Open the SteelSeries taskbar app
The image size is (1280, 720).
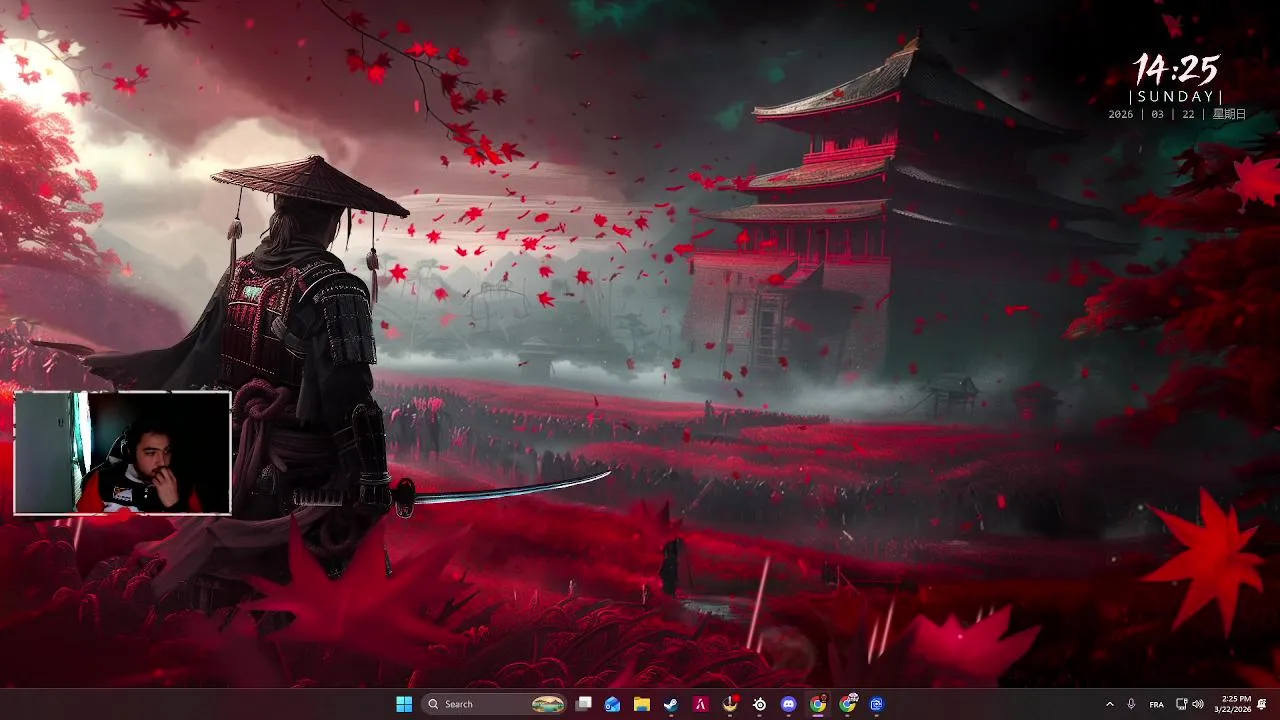click(x=760, y=704)
